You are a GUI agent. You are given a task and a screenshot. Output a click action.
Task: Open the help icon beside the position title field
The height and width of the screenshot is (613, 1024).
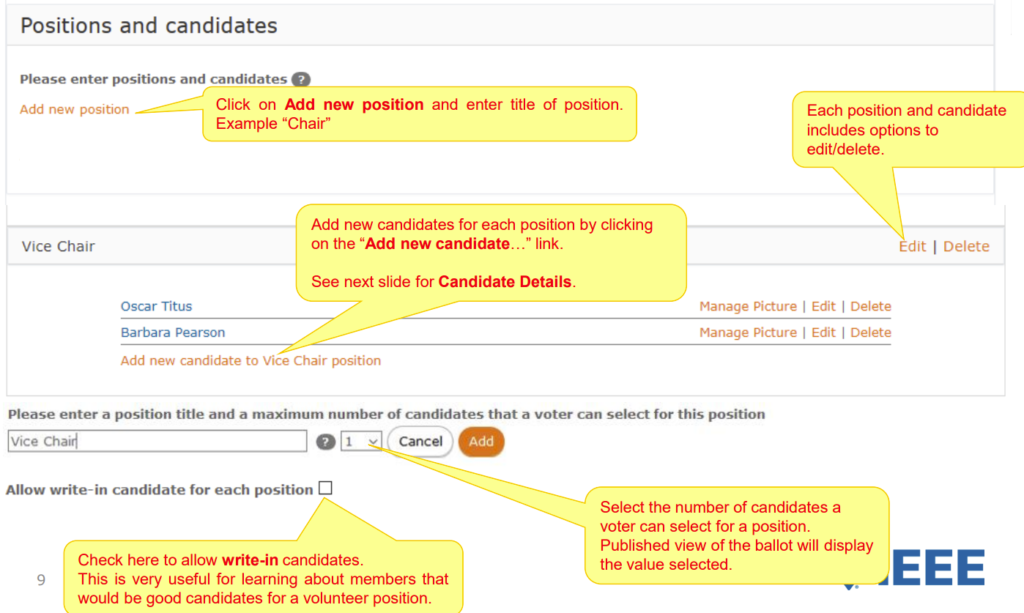tap(325, 441)
